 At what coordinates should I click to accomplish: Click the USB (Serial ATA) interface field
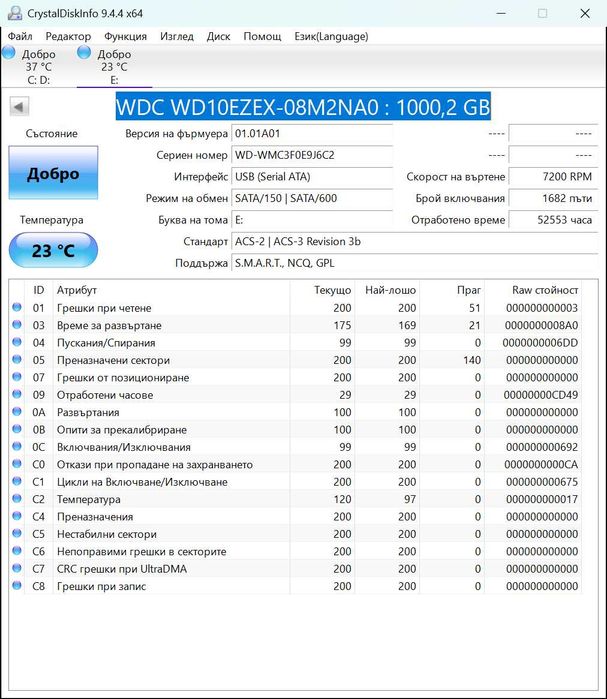click(312, 177)
